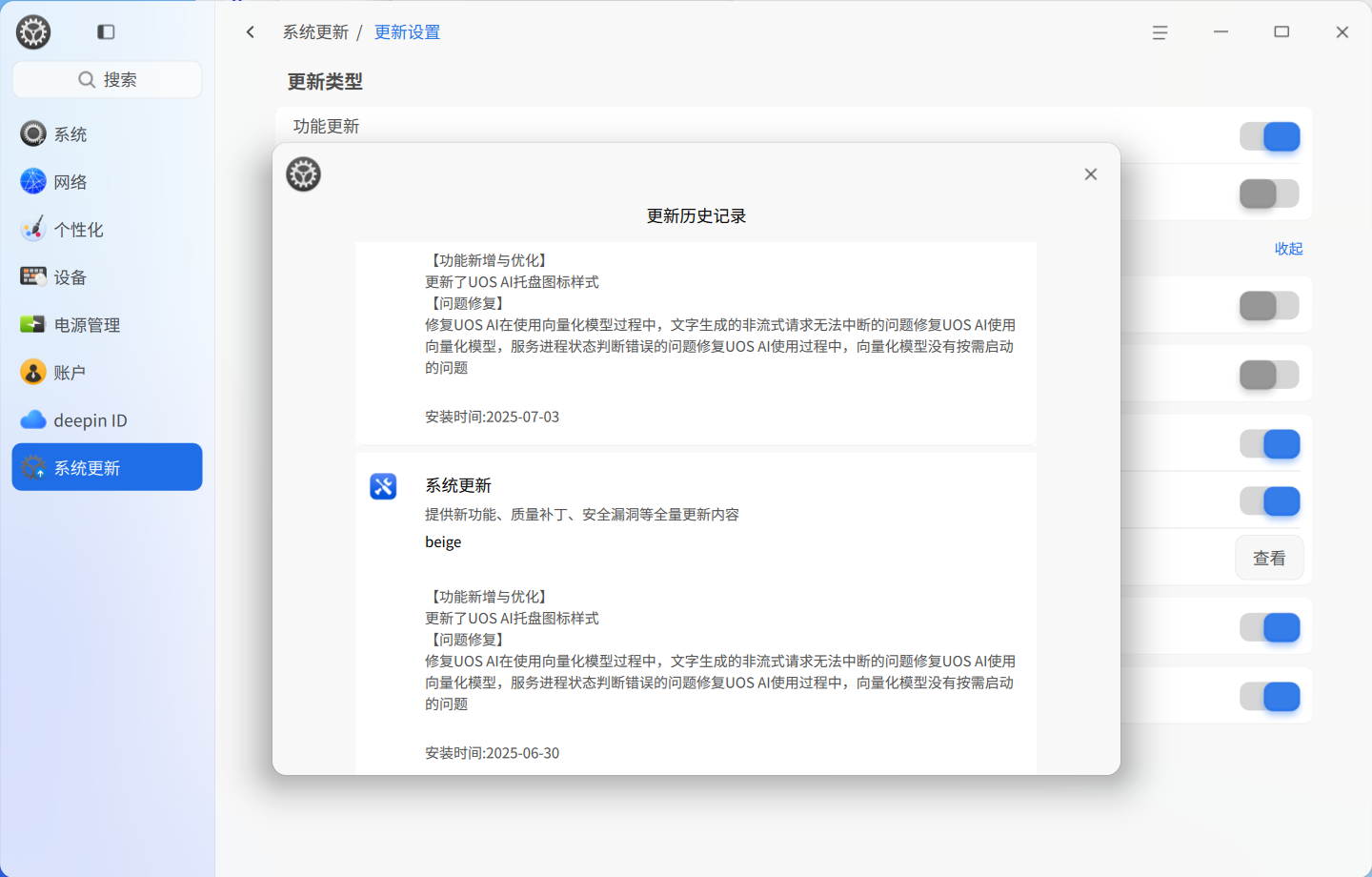Open 电源管理 battery icon in sidebar
Screen dimensions: 1372x877
click(33, 324)
